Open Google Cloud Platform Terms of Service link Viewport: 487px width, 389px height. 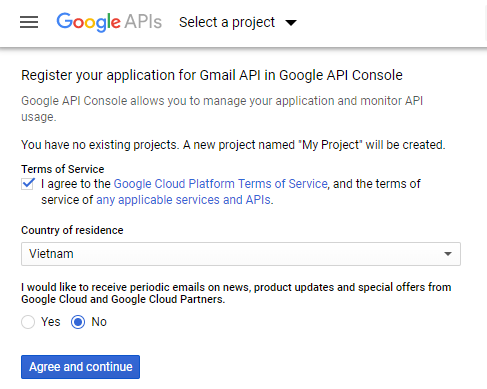pos(221,184)
